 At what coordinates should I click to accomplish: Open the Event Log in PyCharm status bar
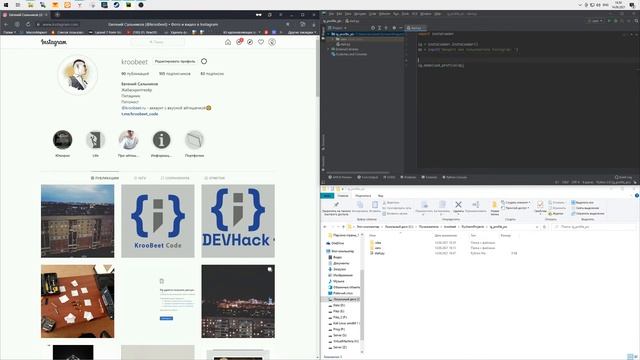coord(623,177)
